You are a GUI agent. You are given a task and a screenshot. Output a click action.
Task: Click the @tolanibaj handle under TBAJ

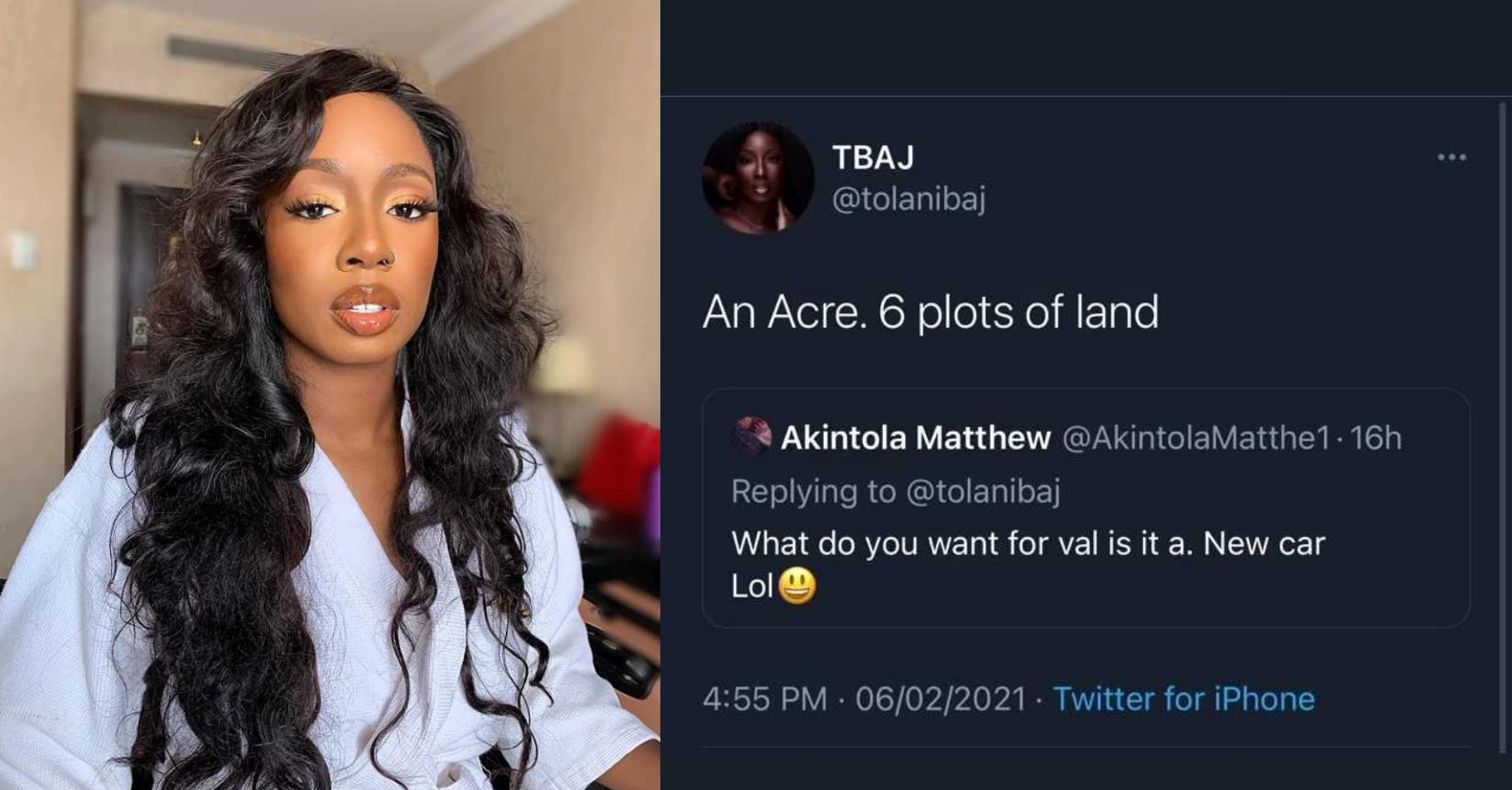[x=908, y=200]
